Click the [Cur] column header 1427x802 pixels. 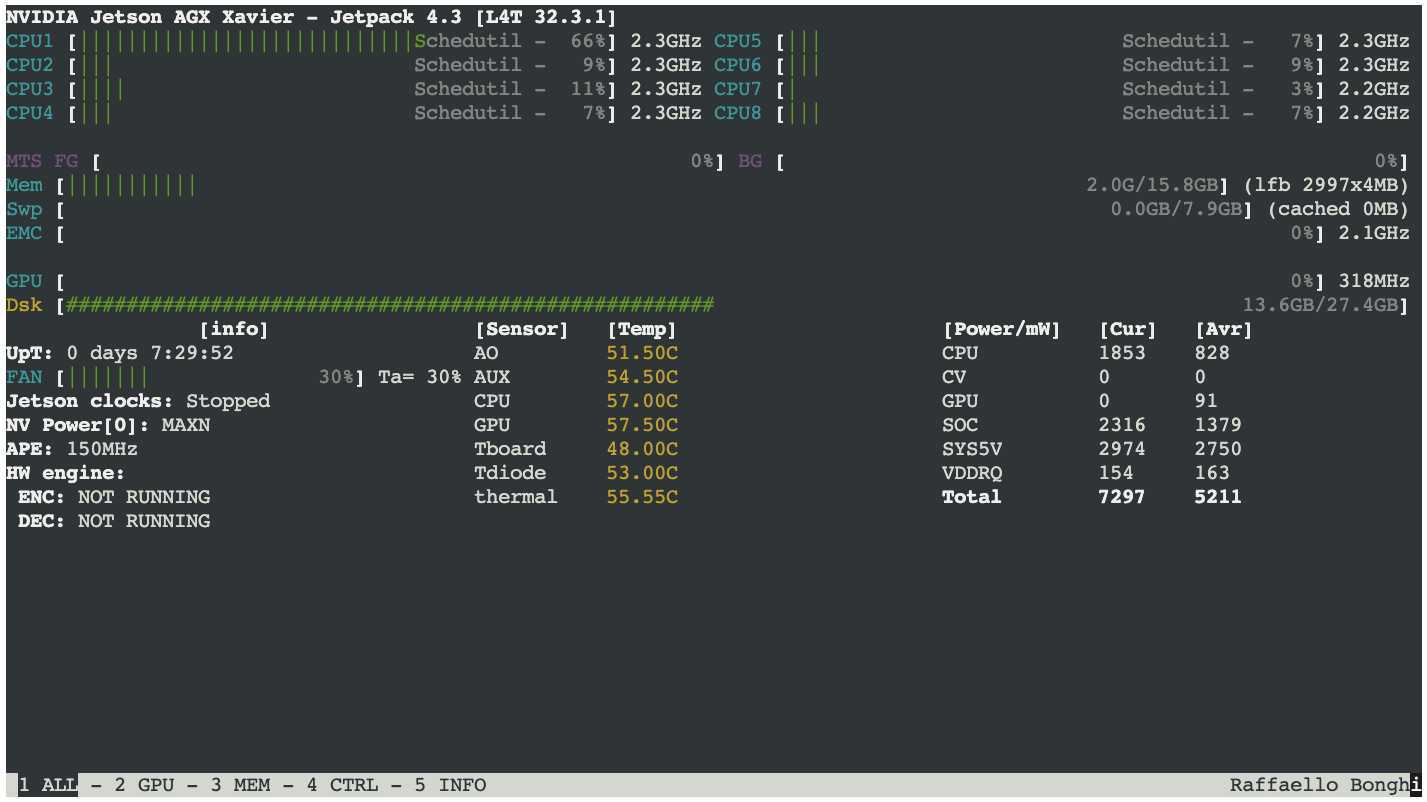coord(1128,329)
